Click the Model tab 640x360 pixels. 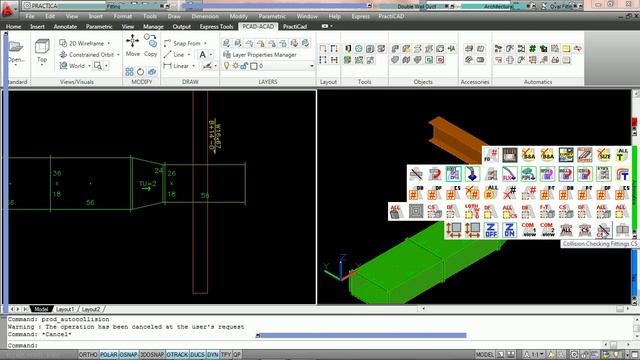click(x=41, y=309)
